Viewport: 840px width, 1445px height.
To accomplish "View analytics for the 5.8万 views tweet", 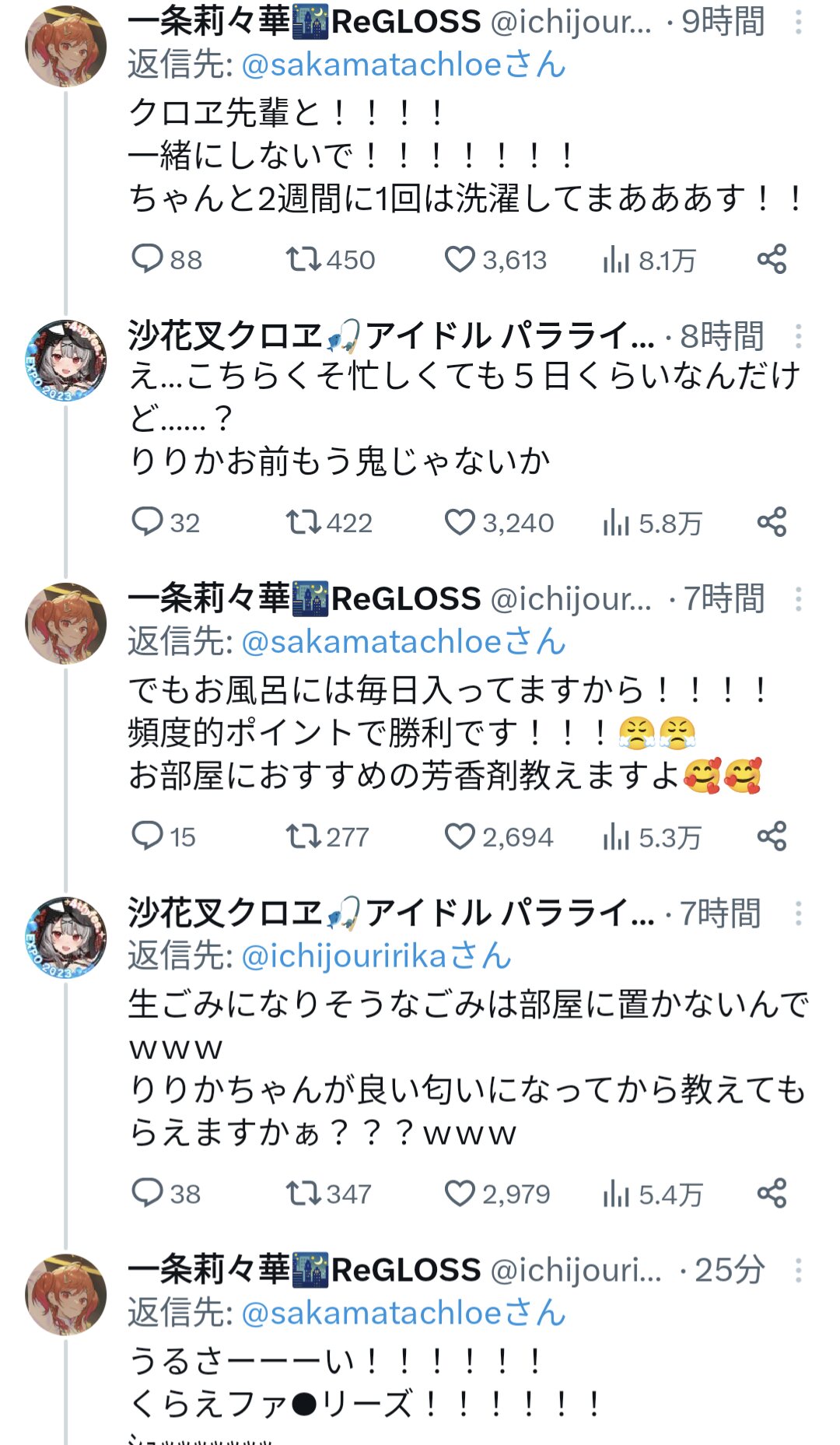I will coord(616,523).
